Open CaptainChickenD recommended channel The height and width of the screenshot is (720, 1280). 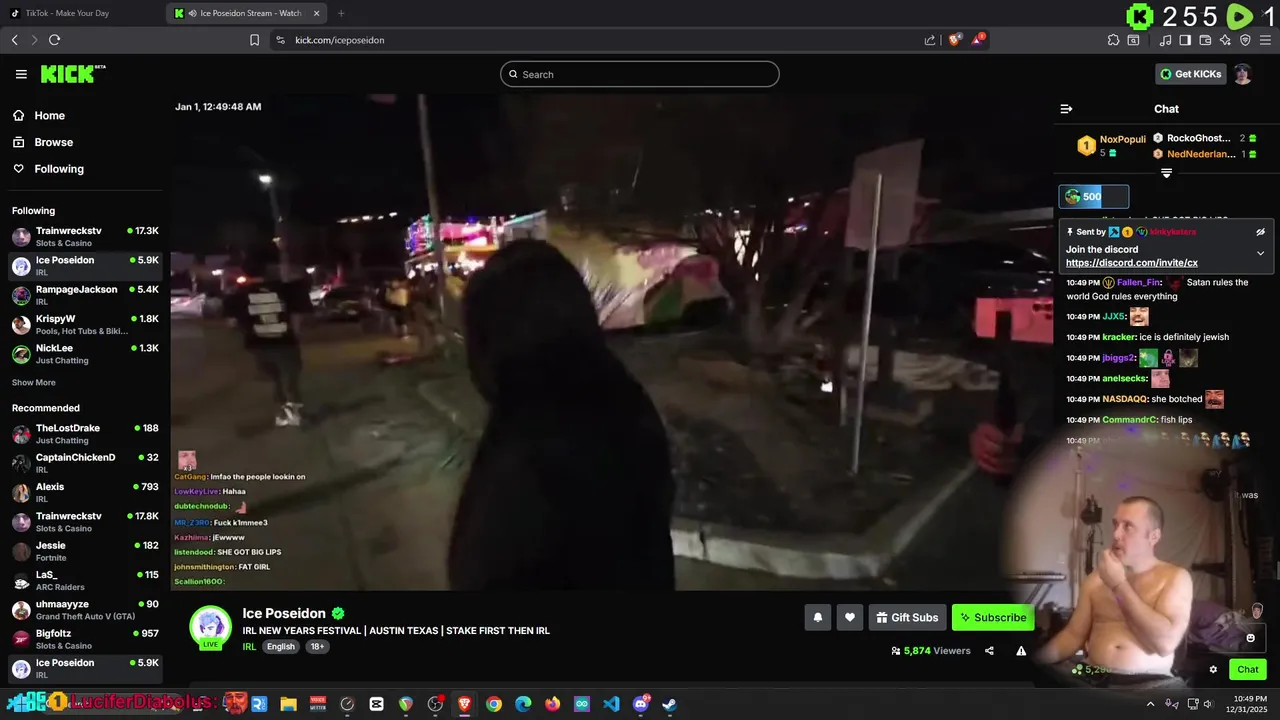tap(85, 463)
